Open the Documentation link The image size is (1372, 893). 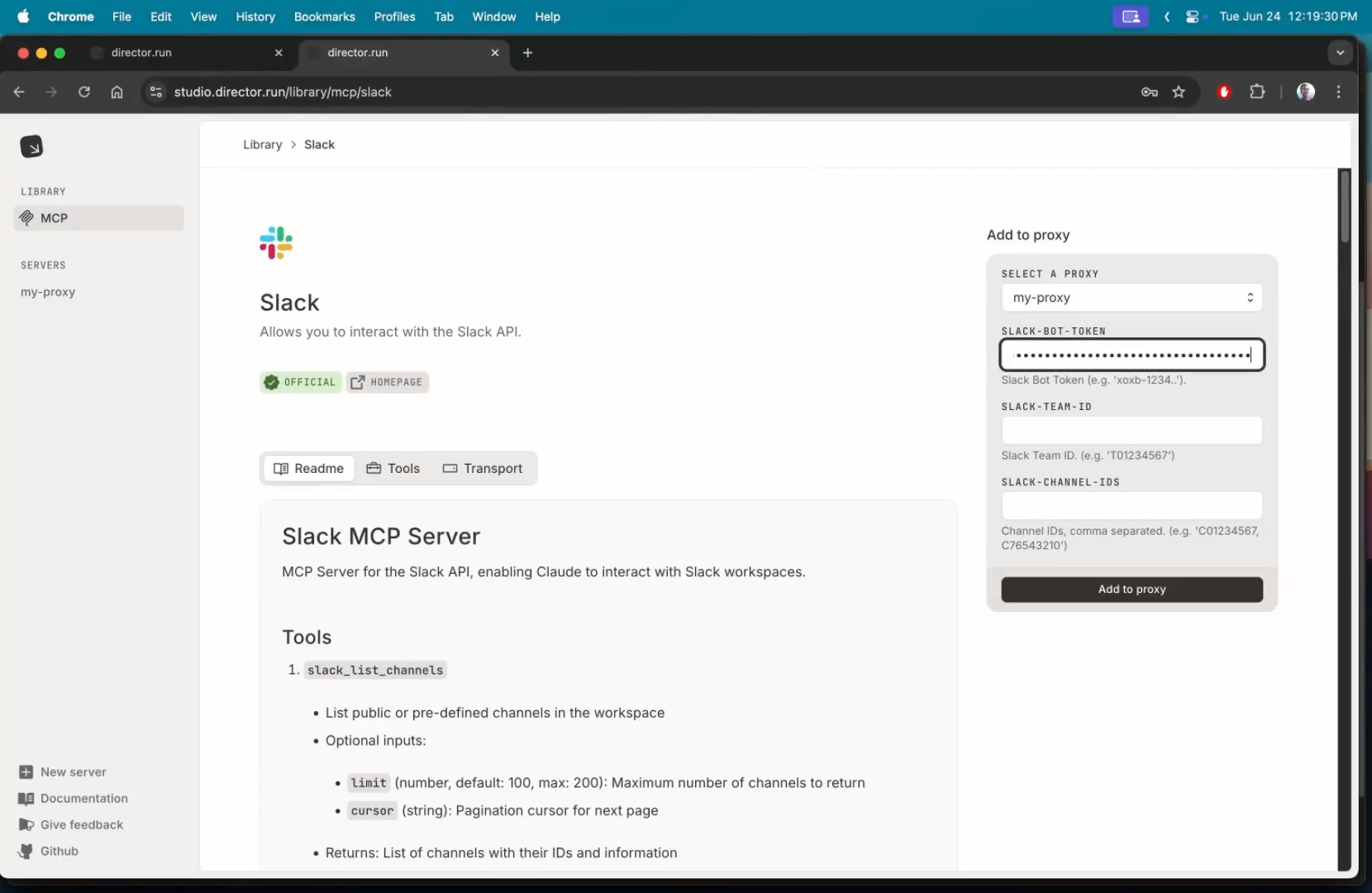coord(83,798)
